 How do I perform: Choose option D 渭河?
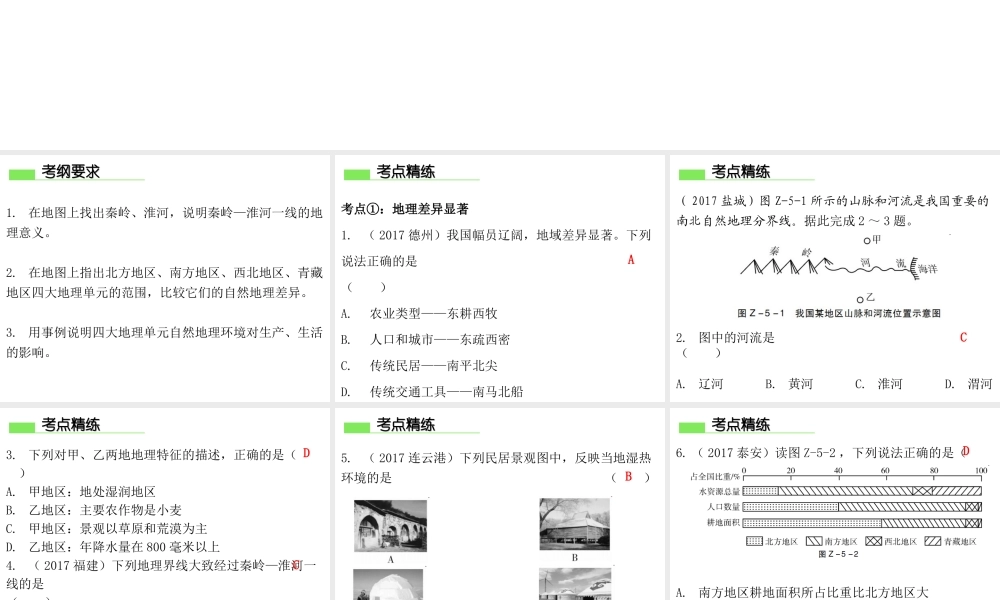[x=969, y=384]
